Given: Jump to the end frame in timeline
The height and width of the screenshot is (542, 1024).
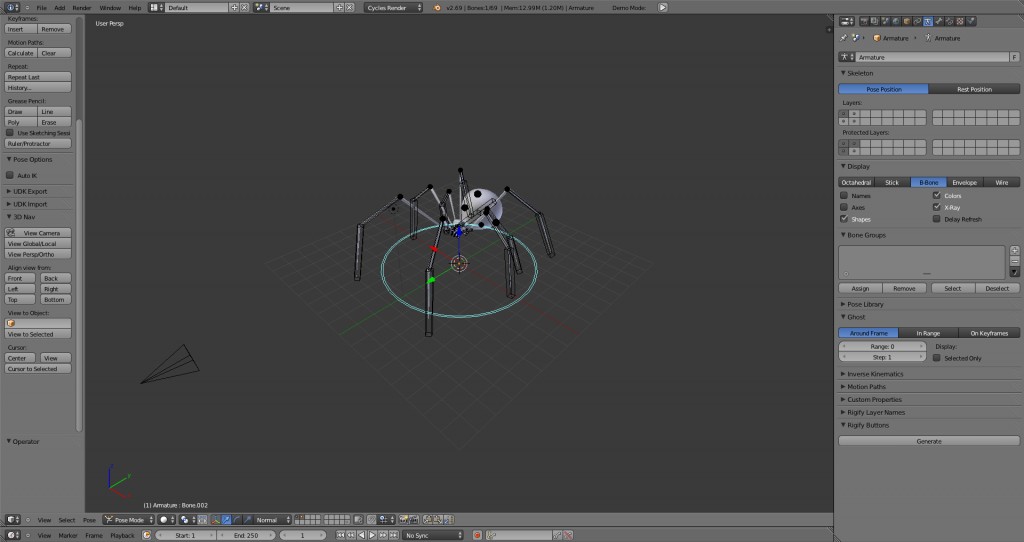Looking at the screenshot, I should [393, 535].
